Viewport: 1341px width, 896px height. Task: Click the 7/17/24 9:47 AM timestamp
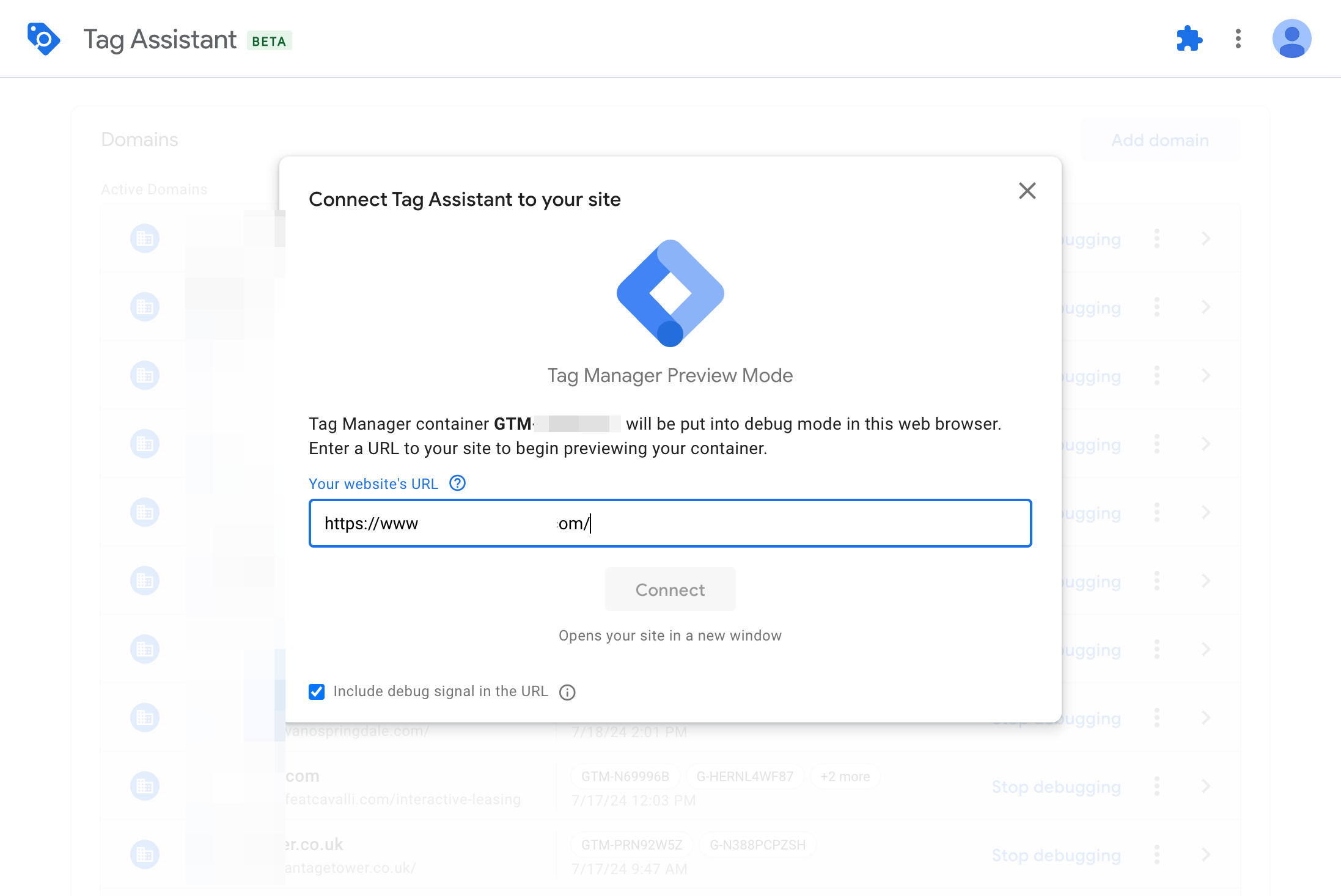630,868
